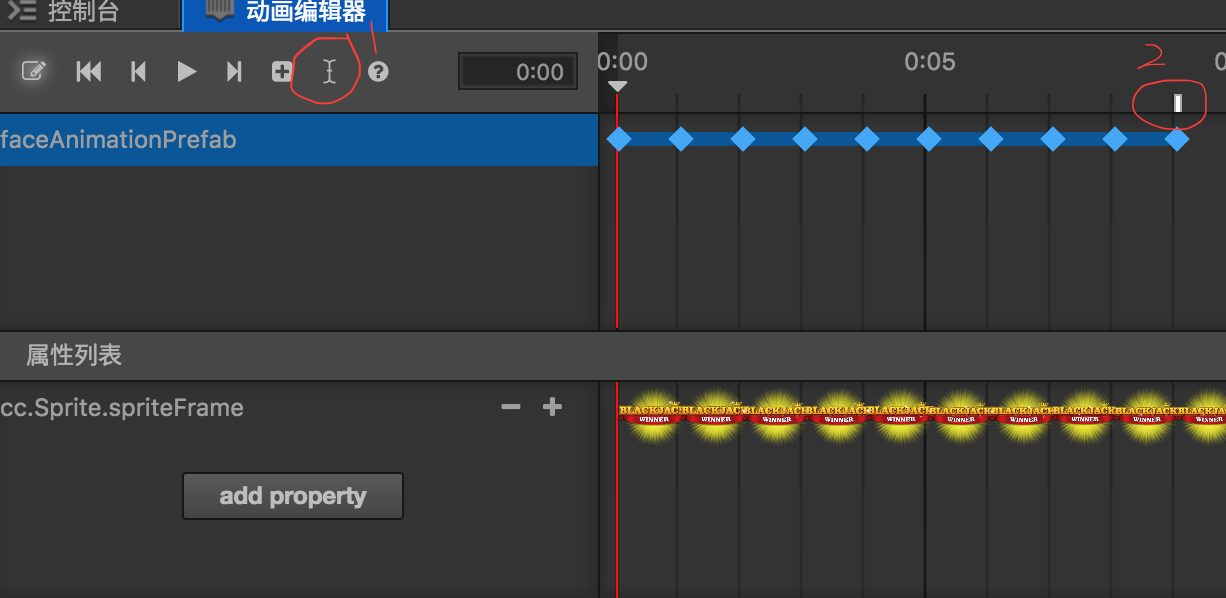Toggle animation edit mode pencil icon

(34, 71)
